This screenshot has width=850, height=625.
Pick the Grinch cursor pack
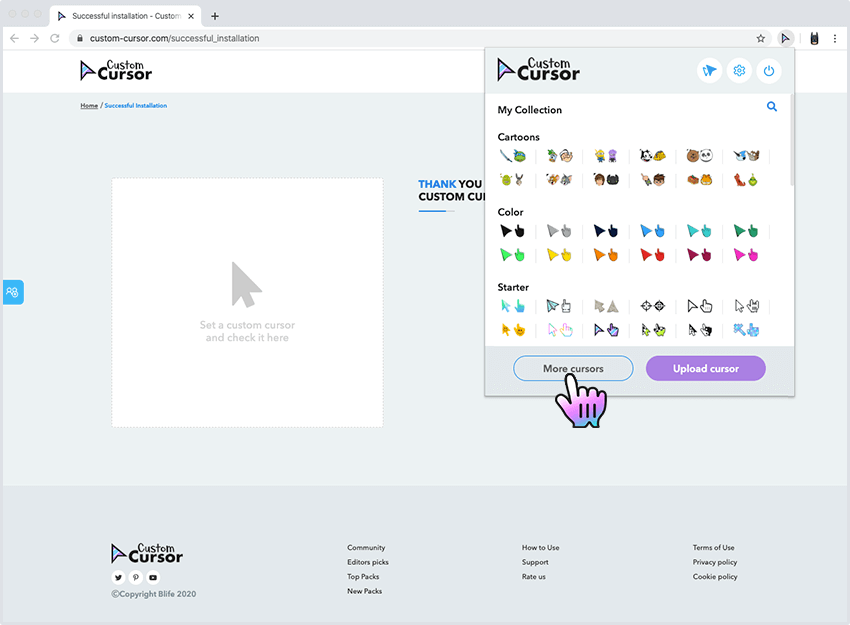[746, 179]
